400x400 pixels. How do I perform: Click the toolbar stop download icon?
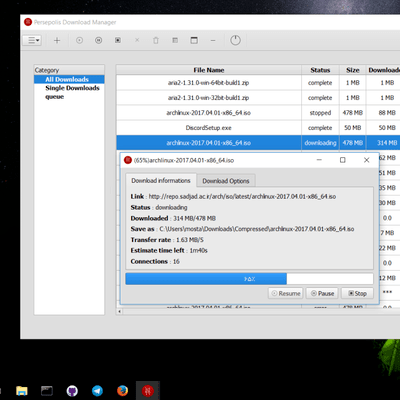(118, 40)
